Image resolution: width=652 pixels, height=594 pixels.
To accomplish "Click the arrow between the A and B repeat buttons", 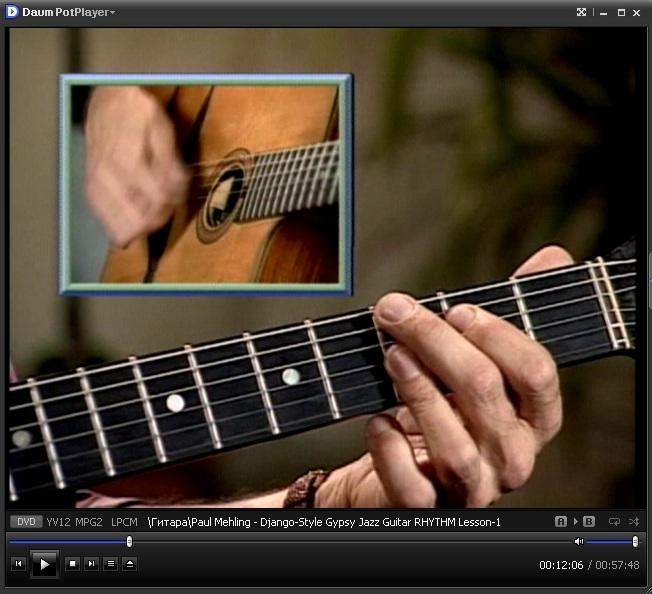I will 575,521.
